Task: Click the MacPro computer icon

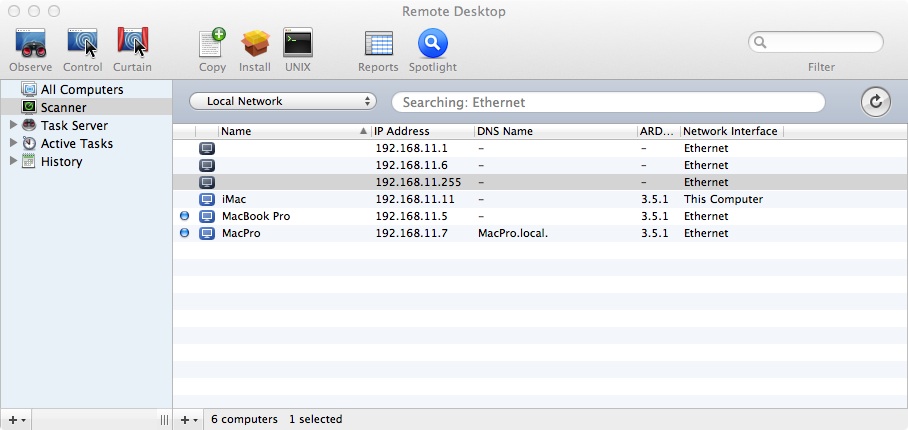Action: coord(207,233)
